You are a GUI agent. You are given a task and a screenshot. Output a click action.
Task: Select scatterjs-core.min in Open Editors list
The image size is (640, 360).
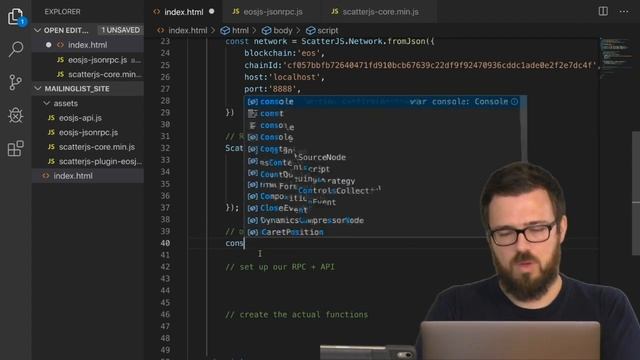[88, 74]
